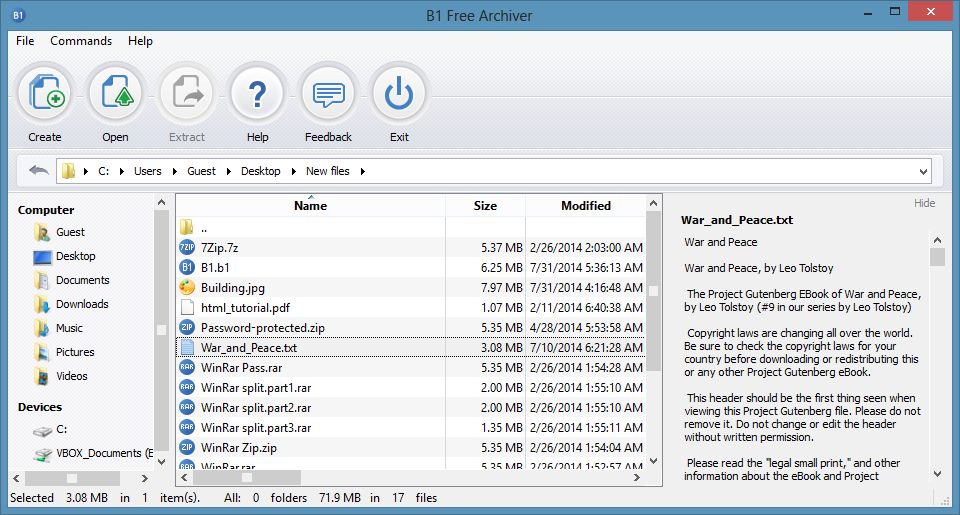Open Videos in the sidebar
The image size is (960, 515).
pos(72,376)
